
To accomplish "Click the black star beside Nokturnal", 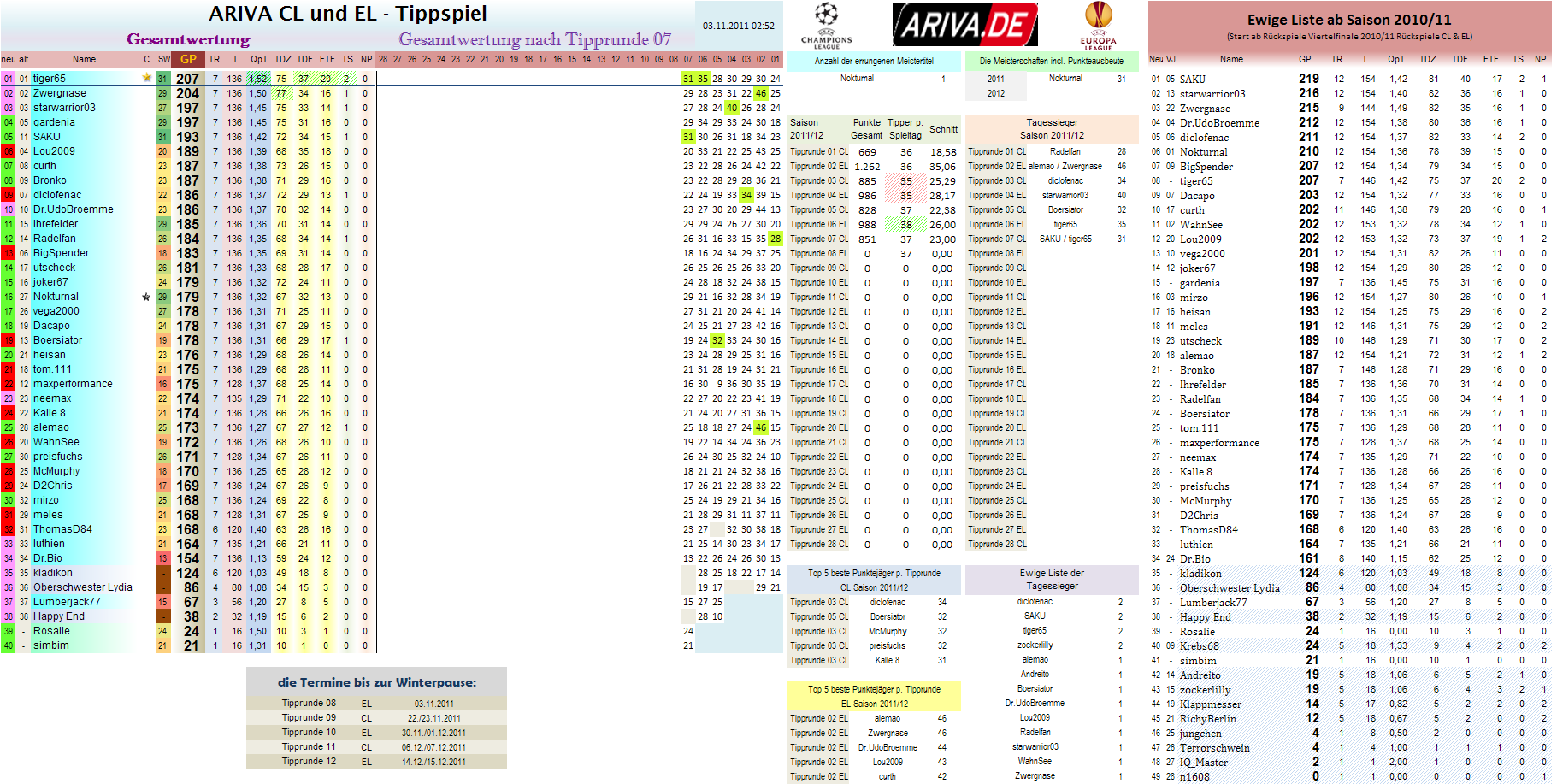I will pyautogui.click(x=146, y=297).
